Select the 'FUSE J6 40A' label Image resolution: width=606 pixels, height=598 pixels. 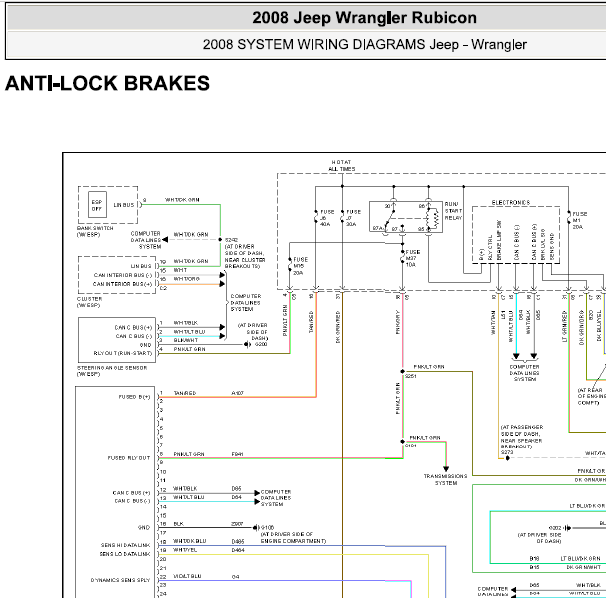tap(325, 218)
